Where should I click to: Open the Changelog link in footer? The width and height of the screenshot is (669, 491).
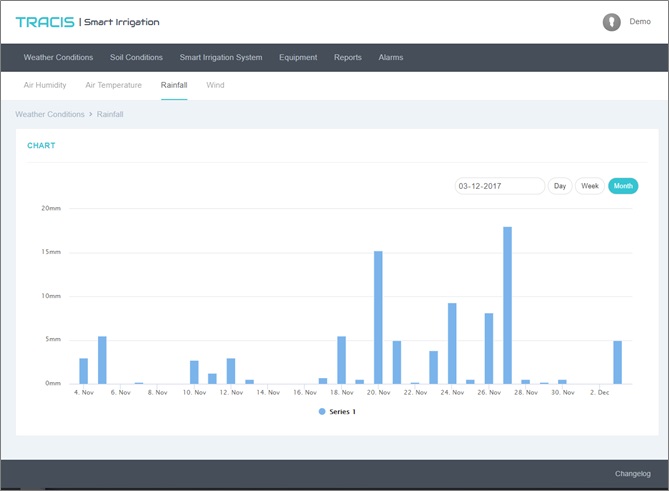point(633,474)
